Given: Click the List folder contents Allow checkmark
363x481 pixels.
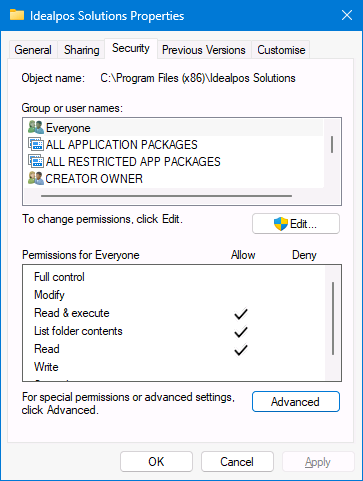Looking at the screenshot, I should 241,332.
